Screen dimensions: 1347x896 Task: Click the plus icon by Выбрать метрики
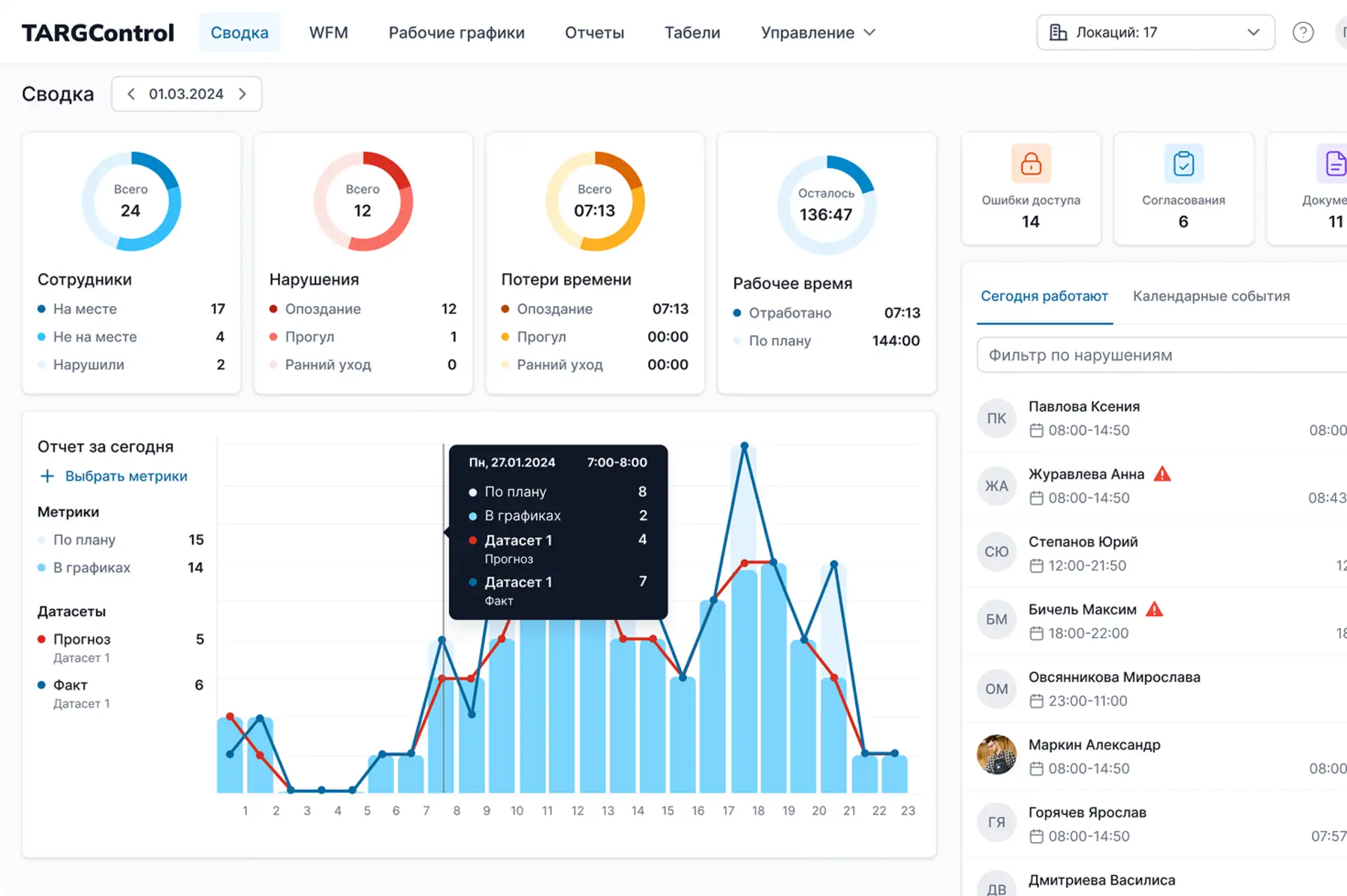click(47, 476)
